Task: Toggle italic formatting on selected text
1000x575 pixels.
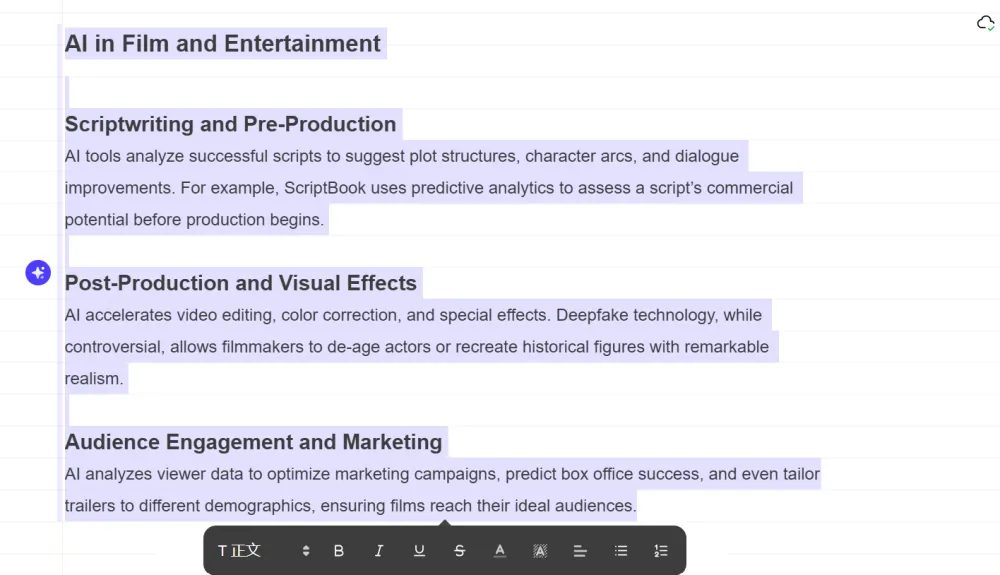Action: coord(379,551)
